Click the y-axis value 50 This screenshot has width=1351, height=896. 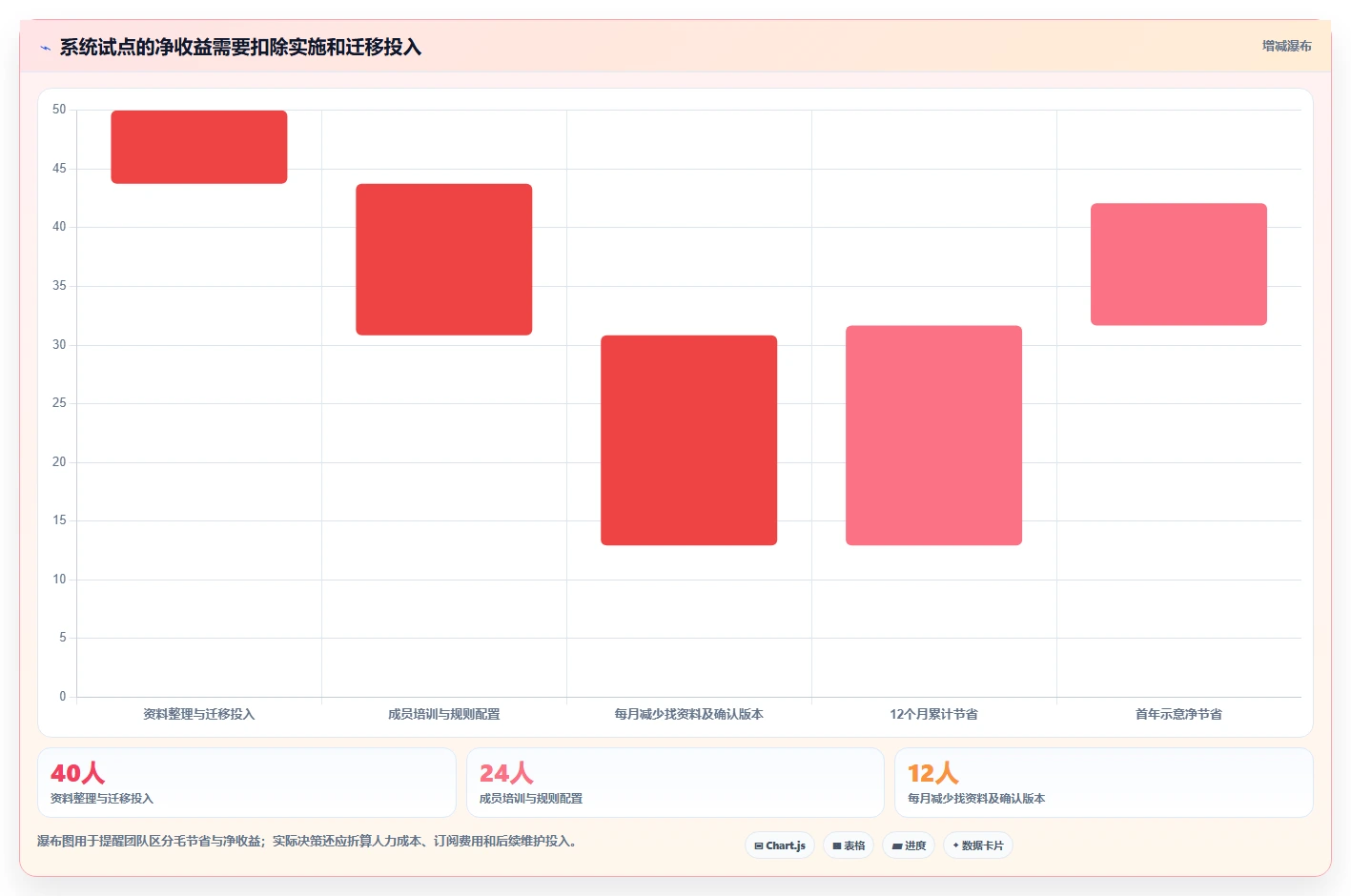59,110
